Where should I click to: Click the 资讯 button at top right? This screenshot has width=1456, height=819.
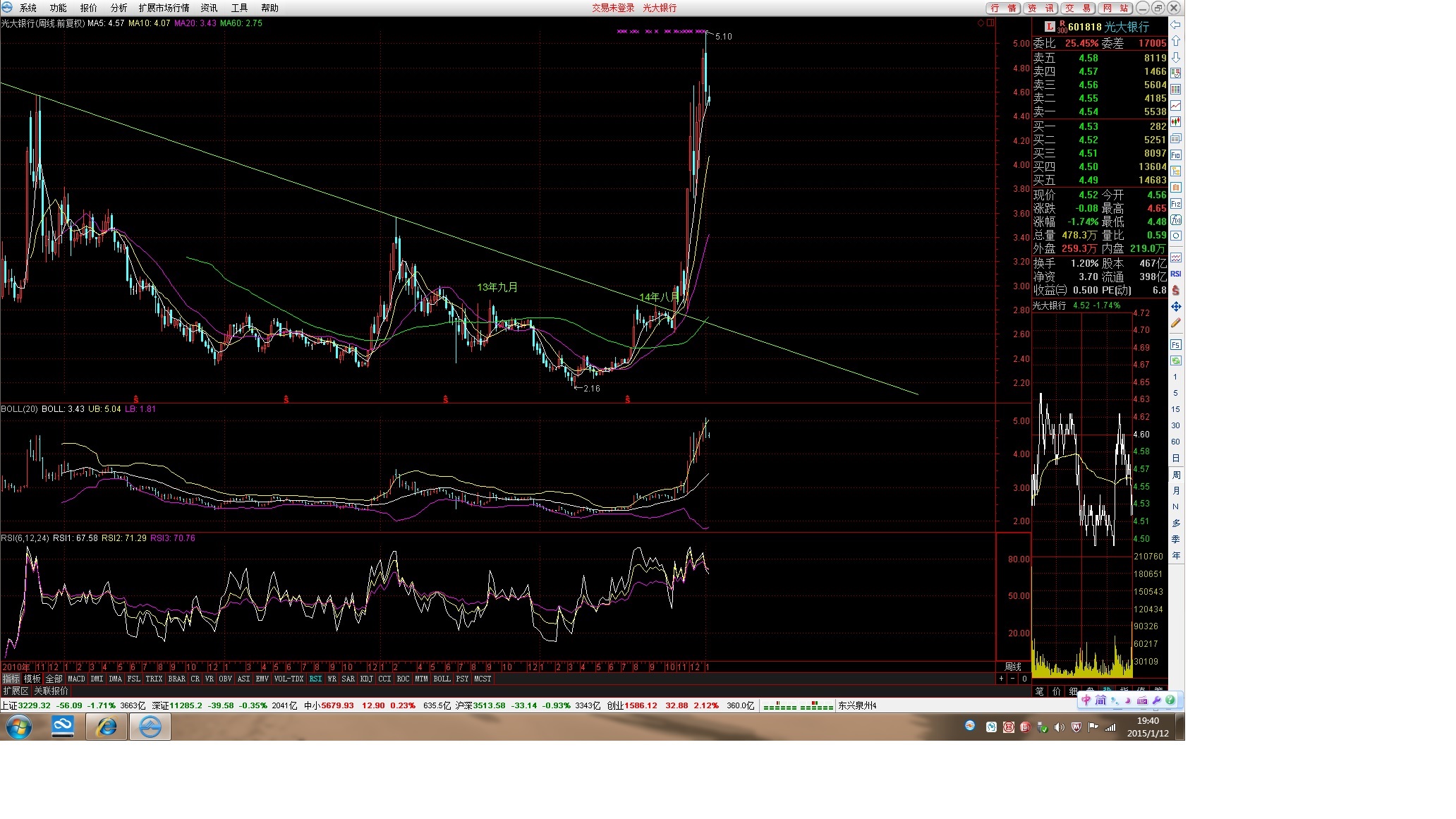click(1041, 8)
